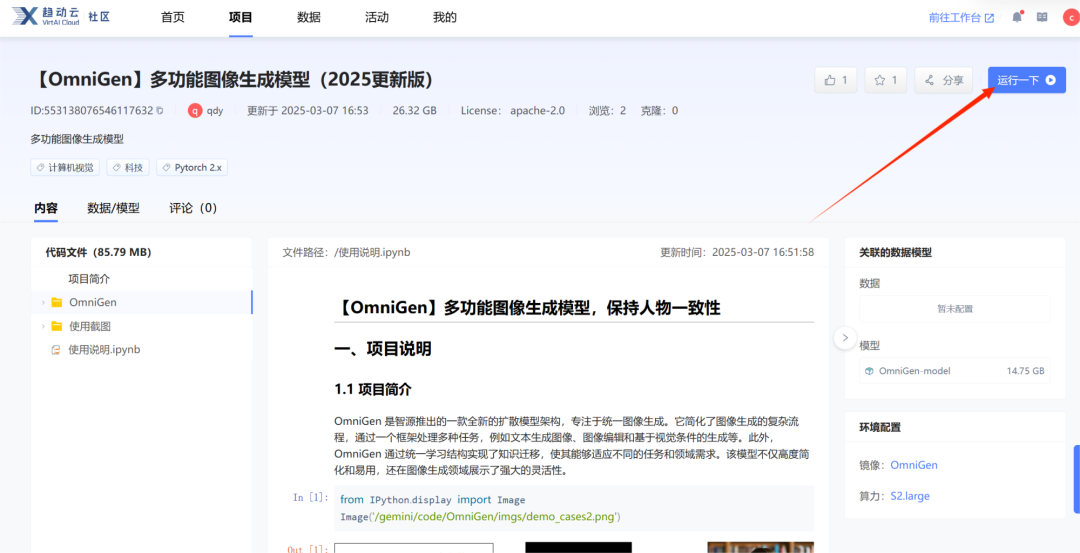Select the OmniGen folder in file tree
The height and width of the screenshot is (553, 1080).
pos(142,302)
